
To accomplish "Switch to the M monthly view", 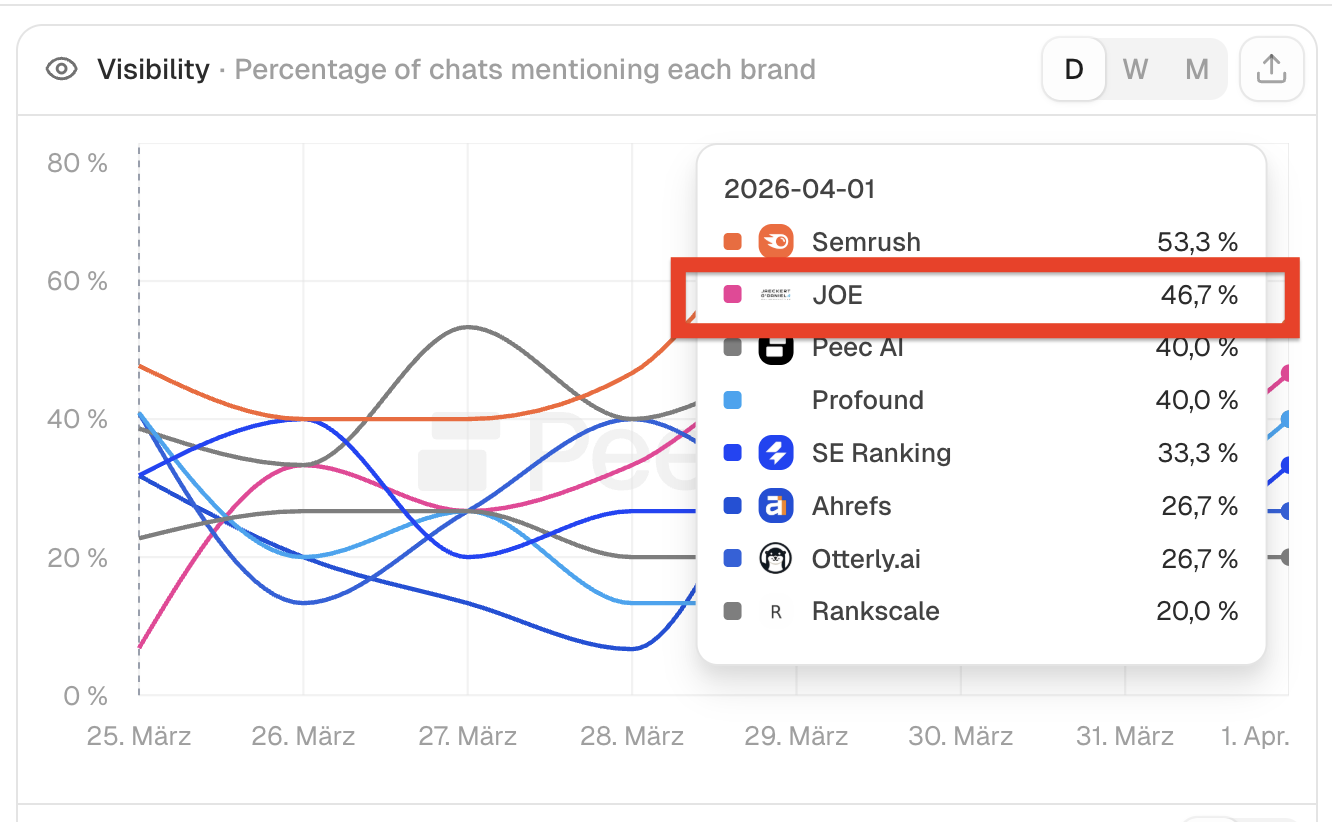I will coord(1196,69).
